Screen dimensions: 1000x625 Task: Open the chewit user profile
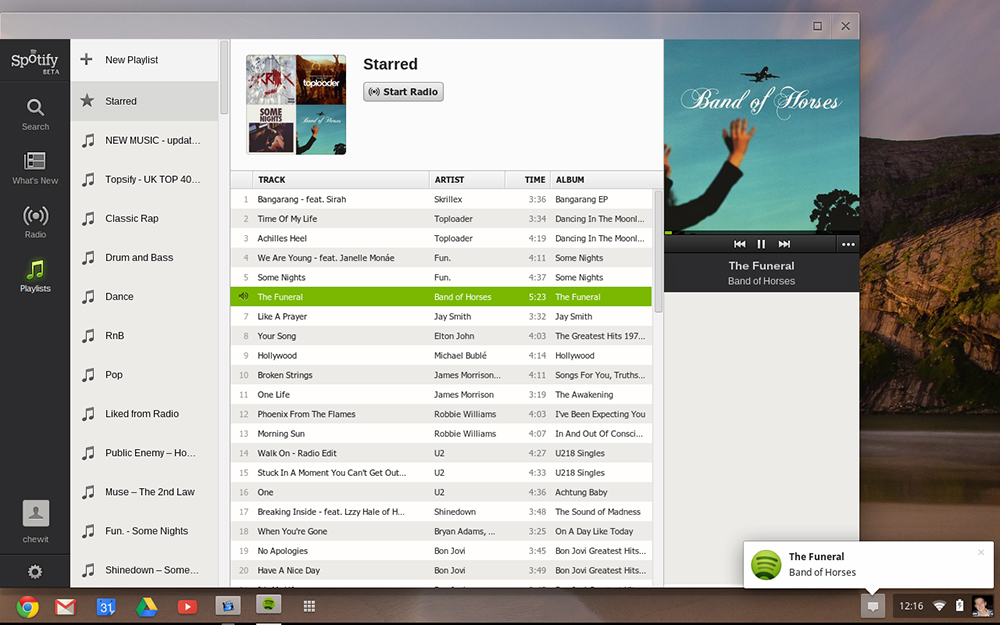click(x=36, y=522)
